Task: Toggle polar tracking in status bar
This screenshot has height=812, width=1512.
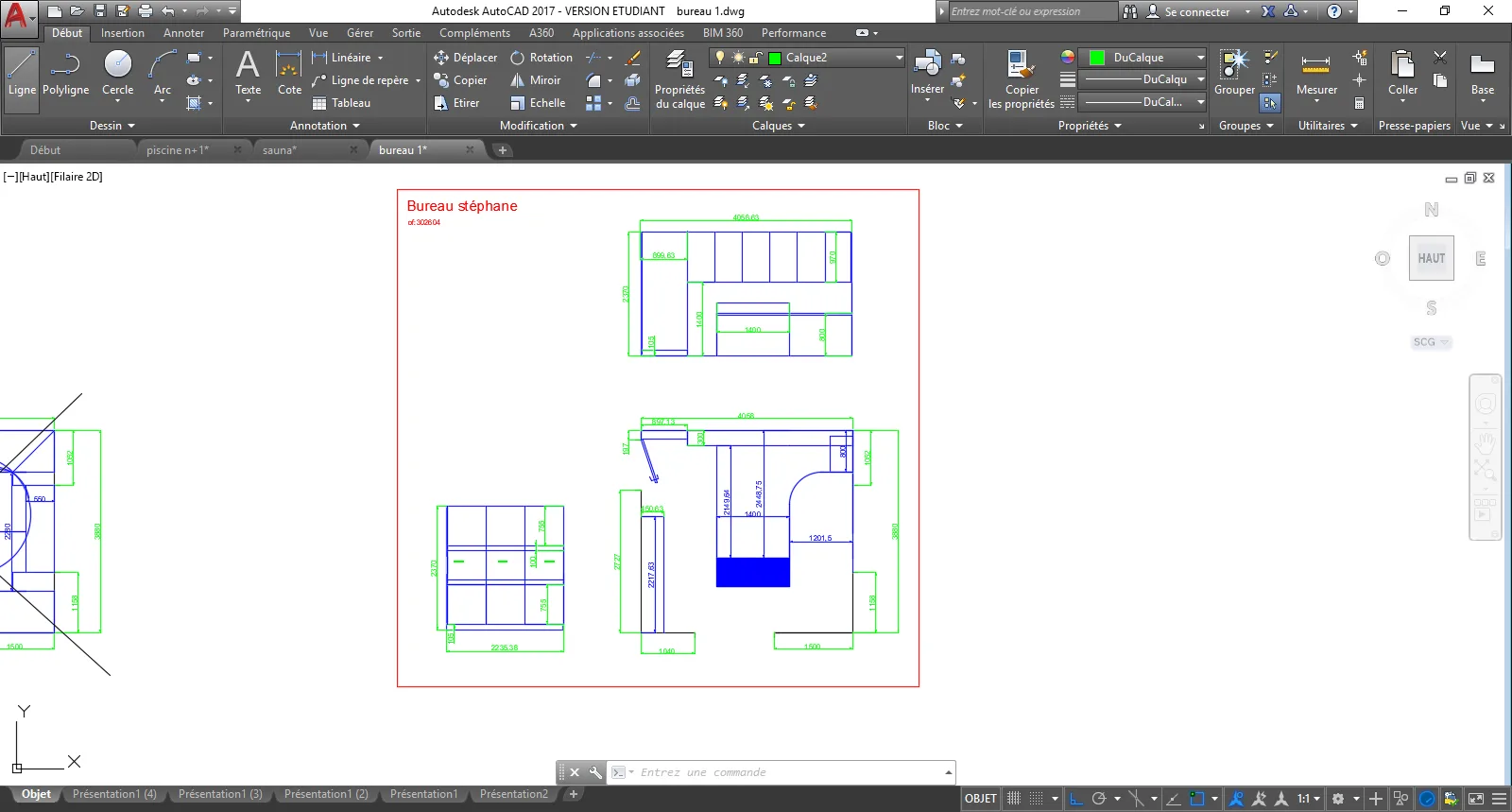Action: click(x=1099, y=799)
